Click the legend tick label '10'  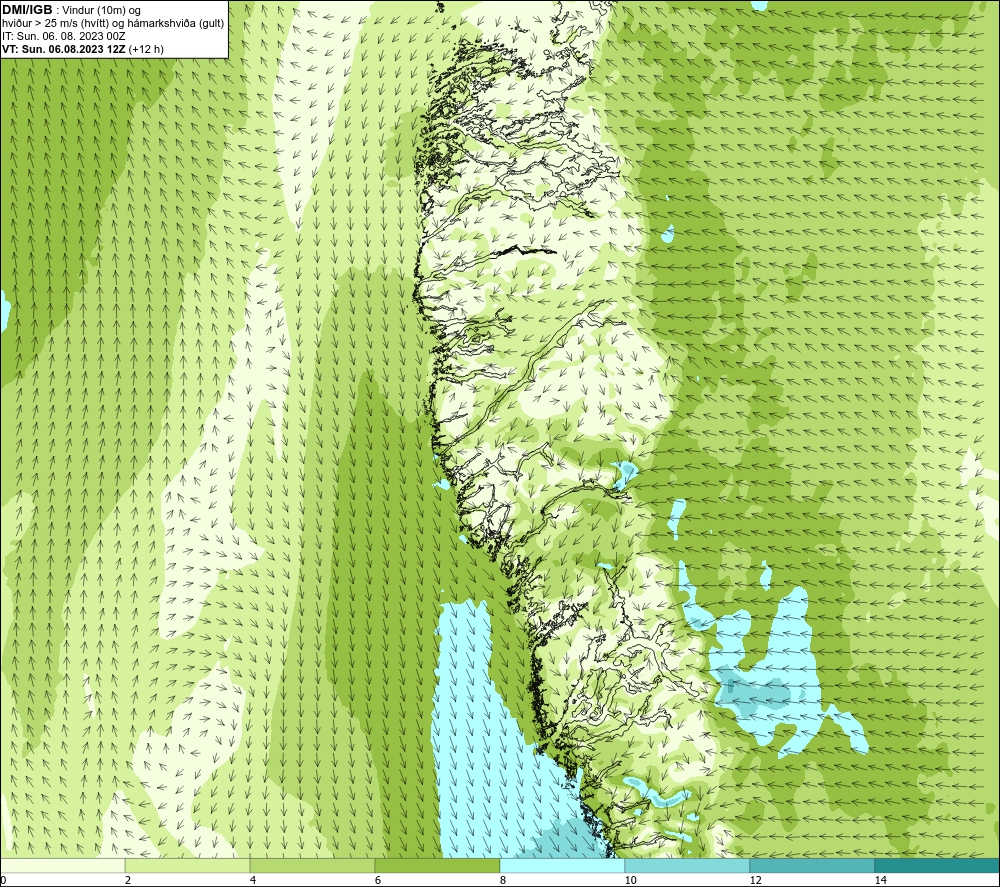[630, 881]
